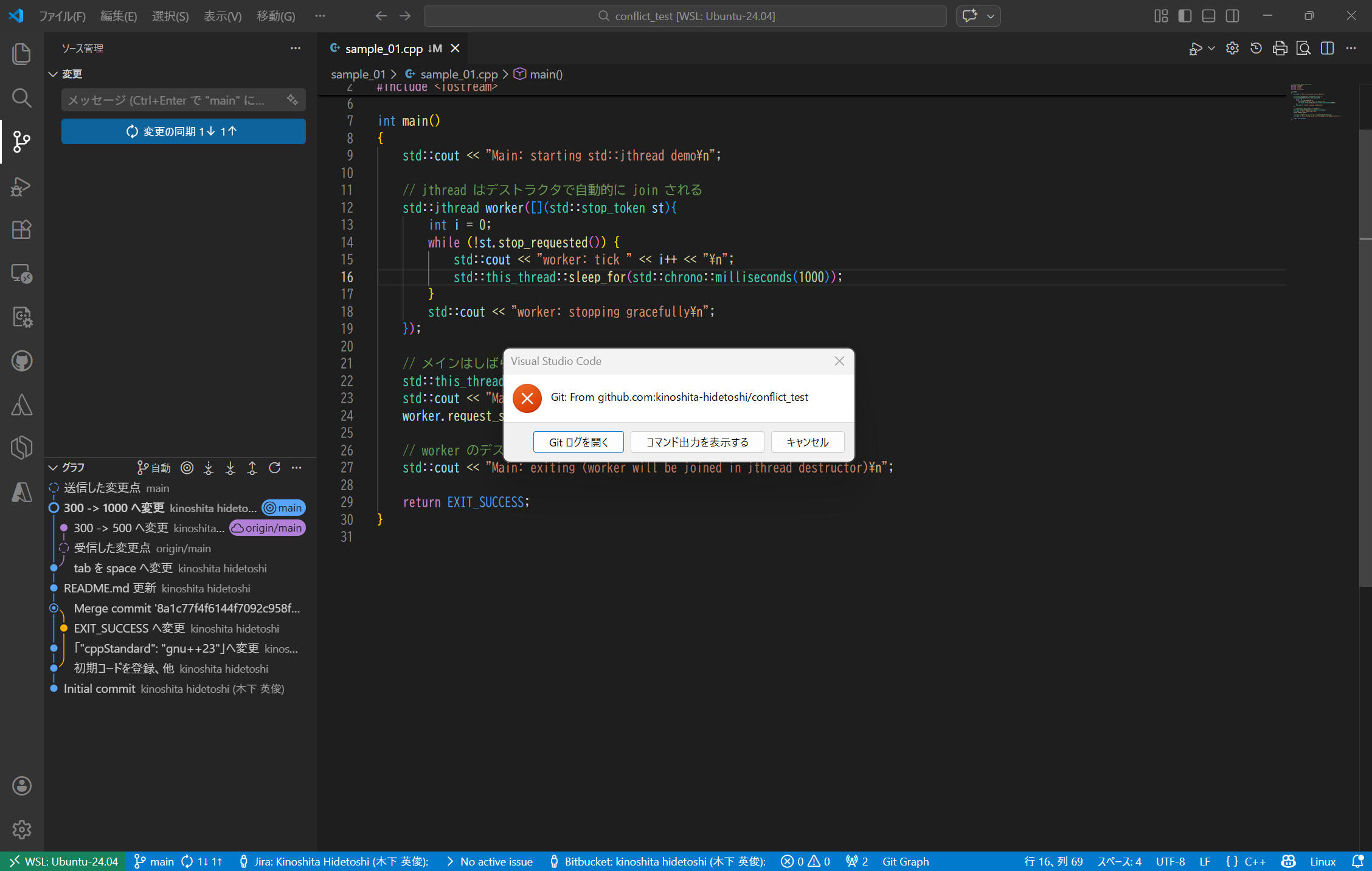1372x871 pixels.
Task: Toggle the 自動 option in the graph toolbar
Action: [154, 468]
